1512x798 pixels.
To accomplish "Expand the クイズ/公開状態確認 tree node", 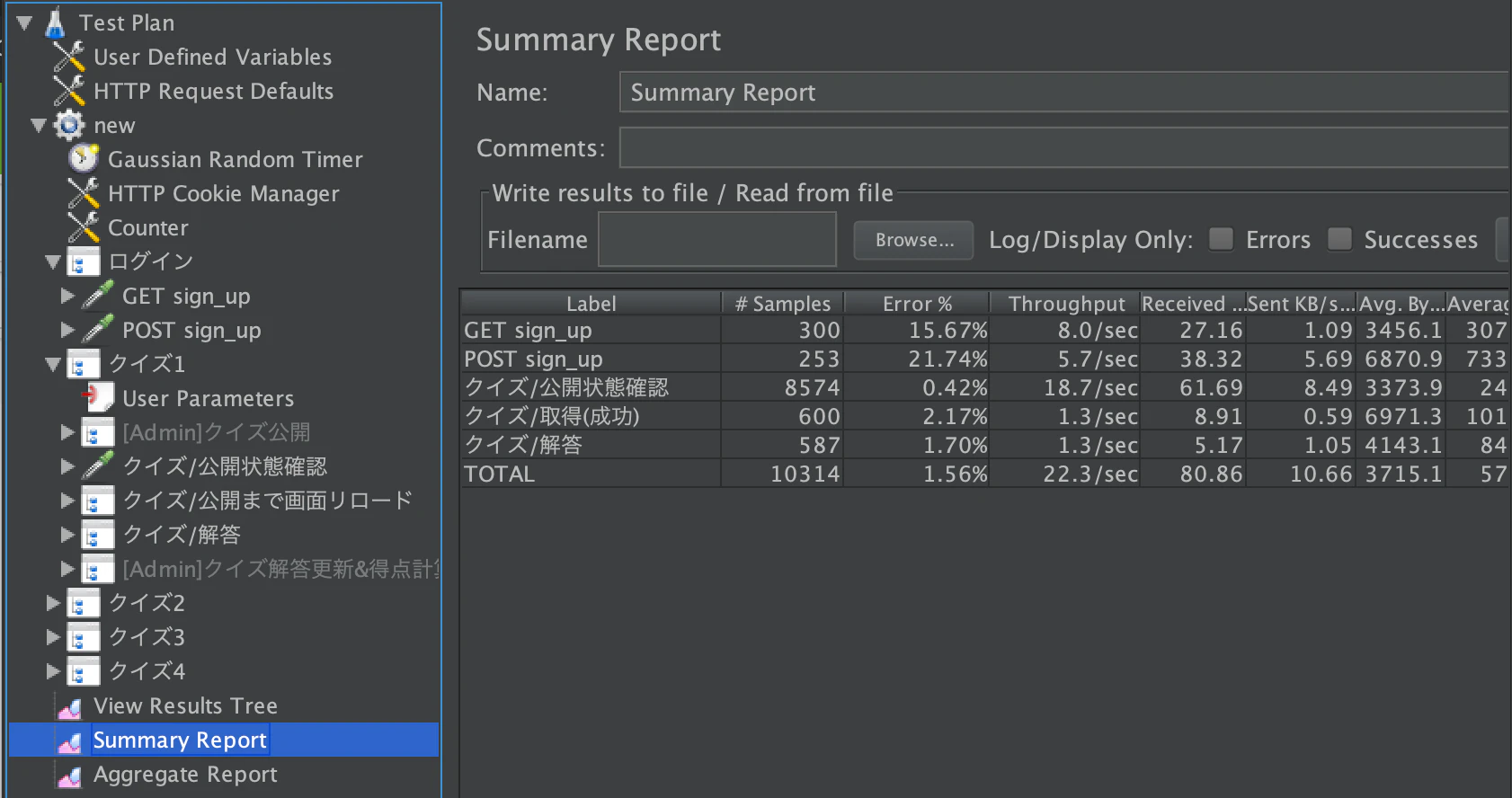I will click(67, 466).
